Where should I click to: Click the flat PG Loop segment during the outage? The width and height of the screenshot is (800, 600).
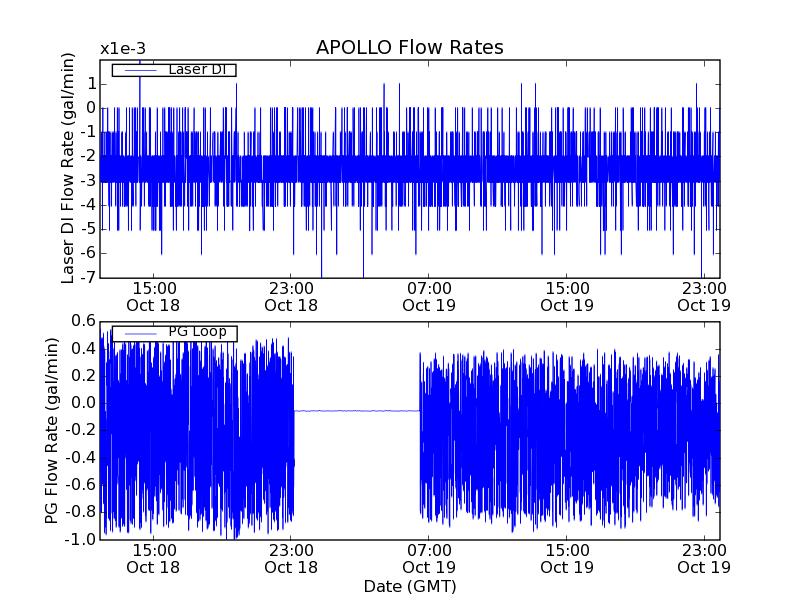point(357,410)
